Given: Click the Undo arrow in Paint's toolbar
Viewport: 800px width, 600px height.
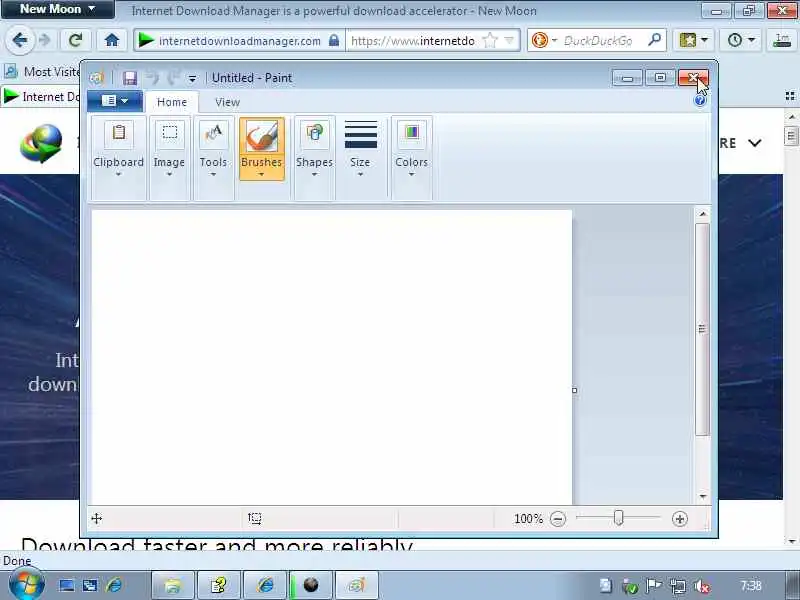Looking at the screenshot, I should click(153, 78).
